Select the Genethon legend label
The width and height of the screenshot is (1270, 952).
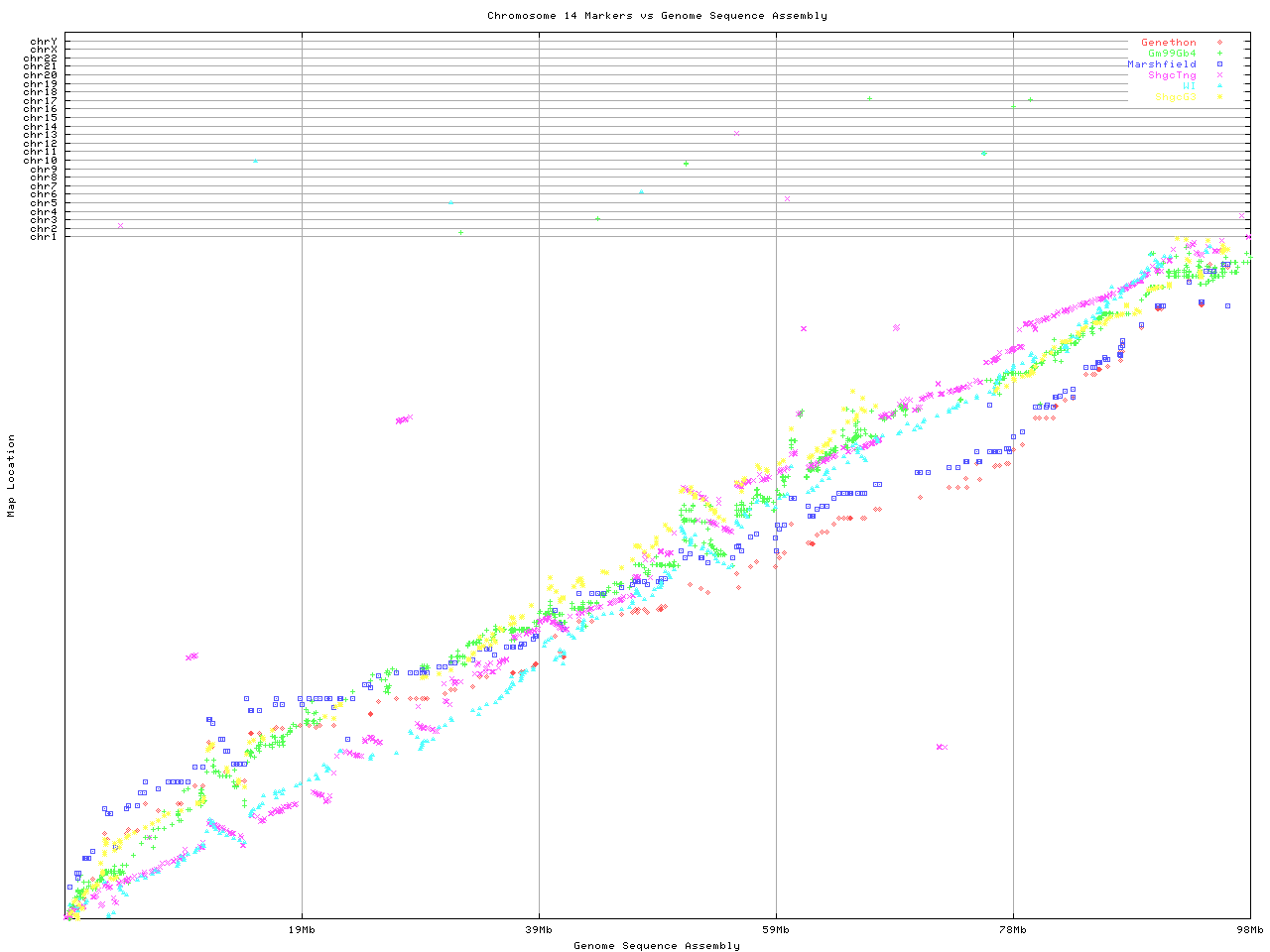pyautogui.click(x=1168, y=43)
